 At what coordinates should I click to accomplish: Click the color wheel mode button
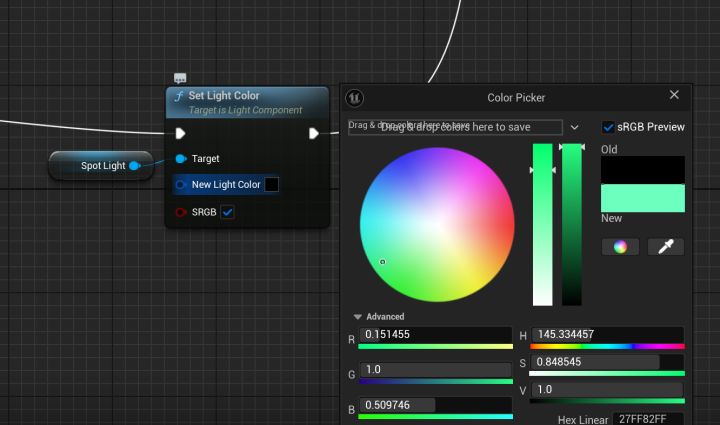[x=620, y=246]
